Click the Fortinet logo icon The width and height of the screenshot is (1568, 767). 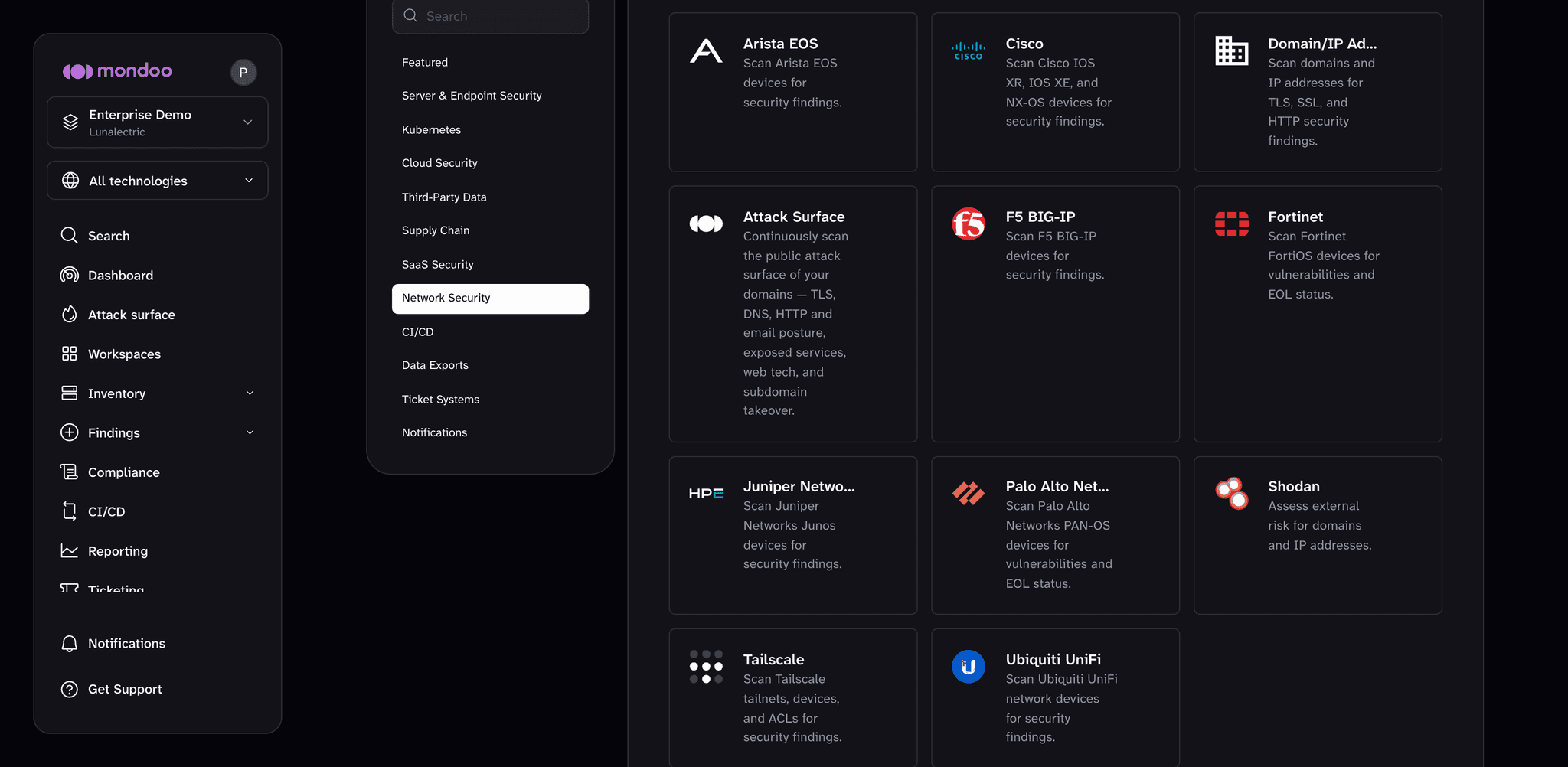coord(1231,224)
